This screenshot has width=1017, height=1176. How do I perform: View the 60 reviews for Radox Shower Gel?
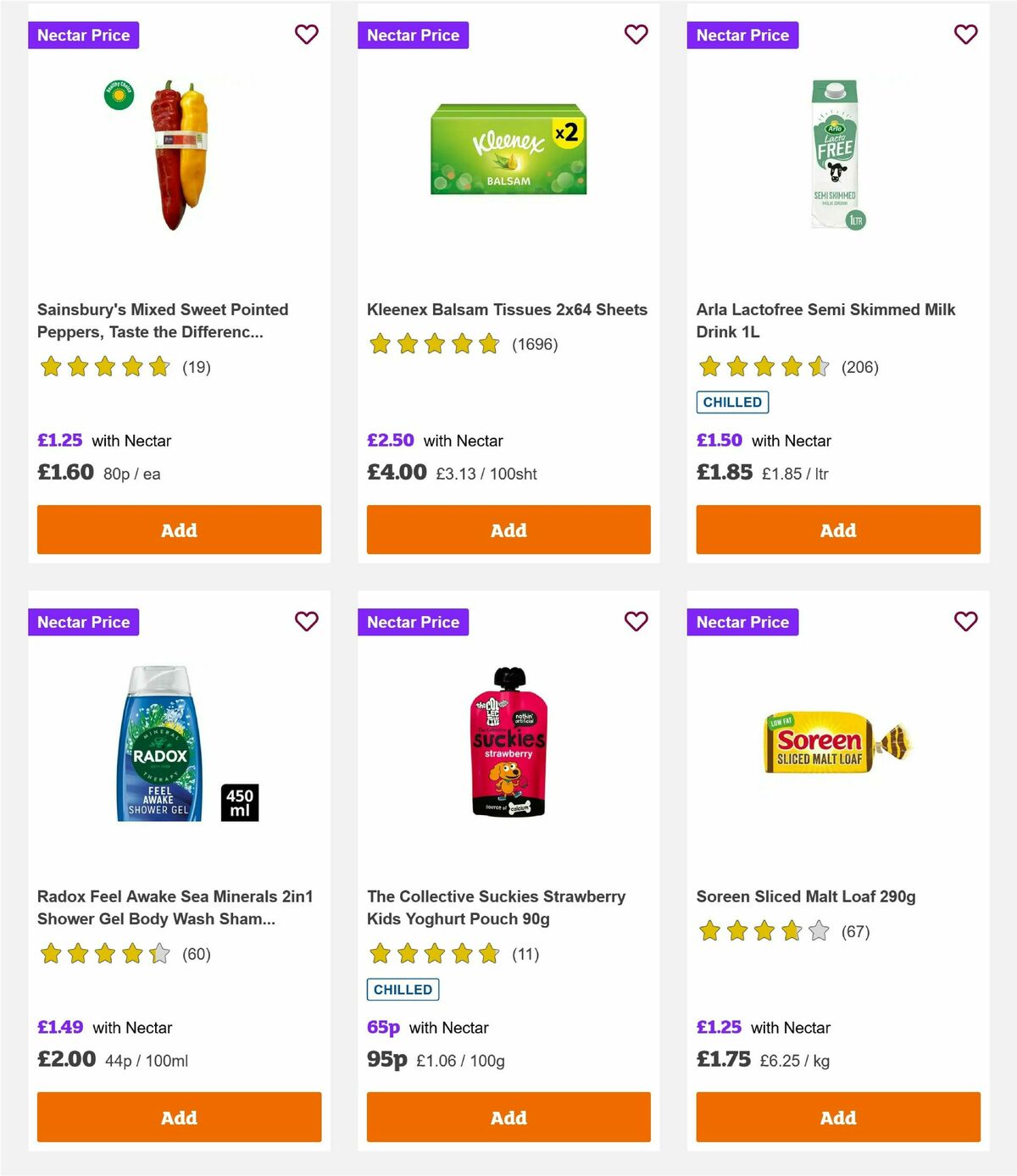point(196,954)
